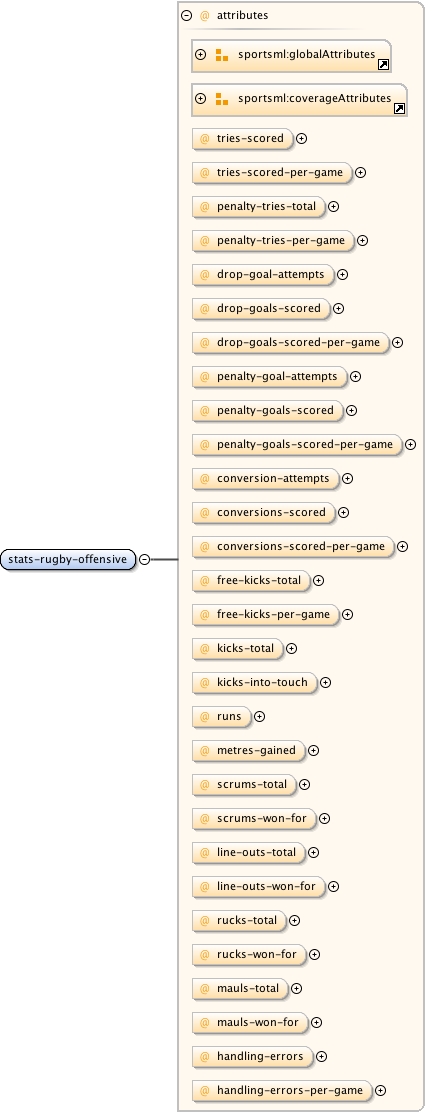Click the @ icon of attributes header
The image size is (442, 1113).
pos(205,15)
